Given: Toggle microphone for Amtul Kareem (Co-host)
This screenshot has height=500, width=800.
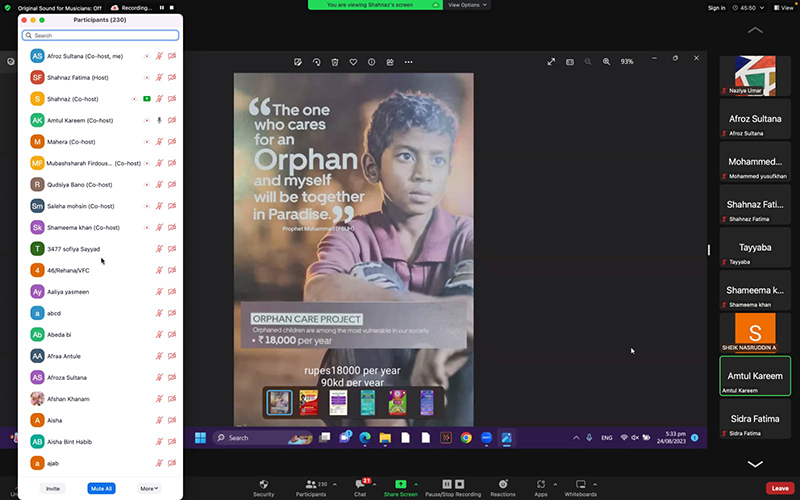Looking at the screenshot, I should [159, 120].
